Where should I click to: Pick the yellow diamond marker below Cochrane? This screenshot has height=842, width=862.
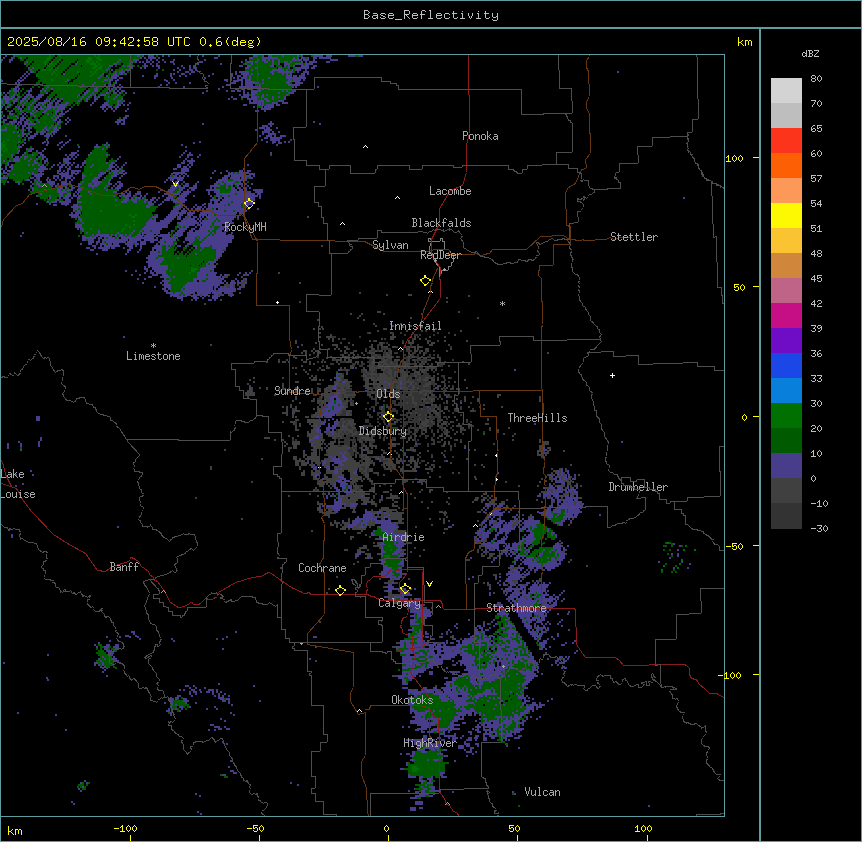340,590
